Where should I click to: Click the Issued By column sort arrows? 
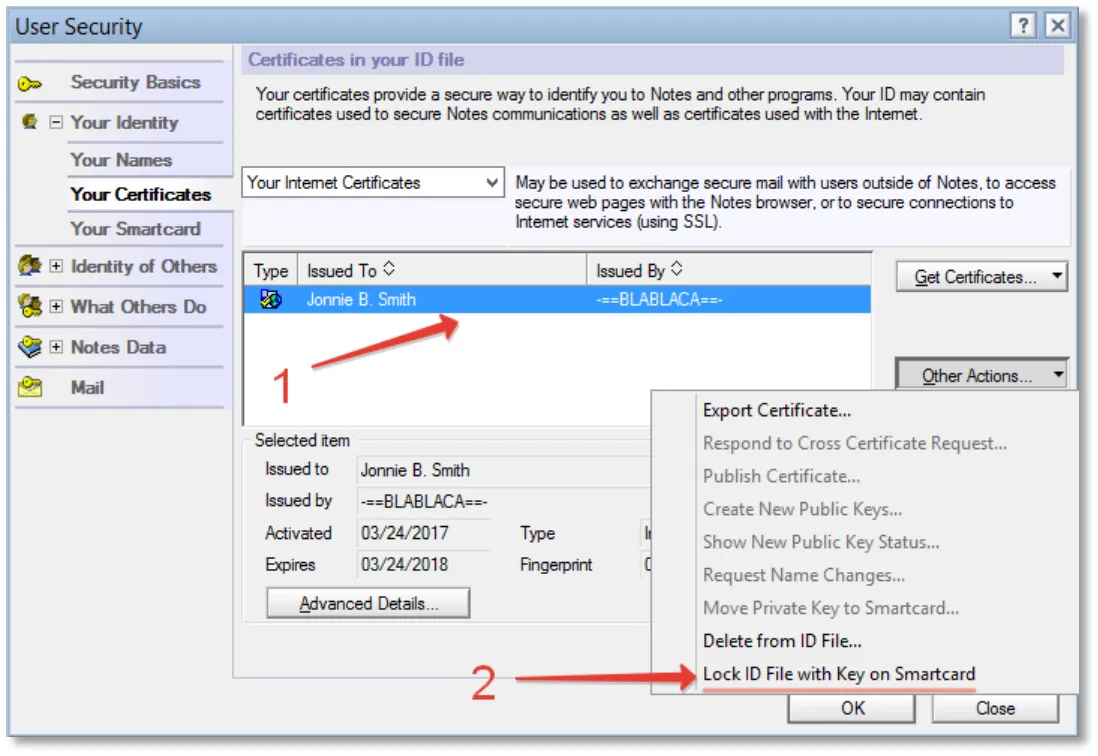coord(676,269)
